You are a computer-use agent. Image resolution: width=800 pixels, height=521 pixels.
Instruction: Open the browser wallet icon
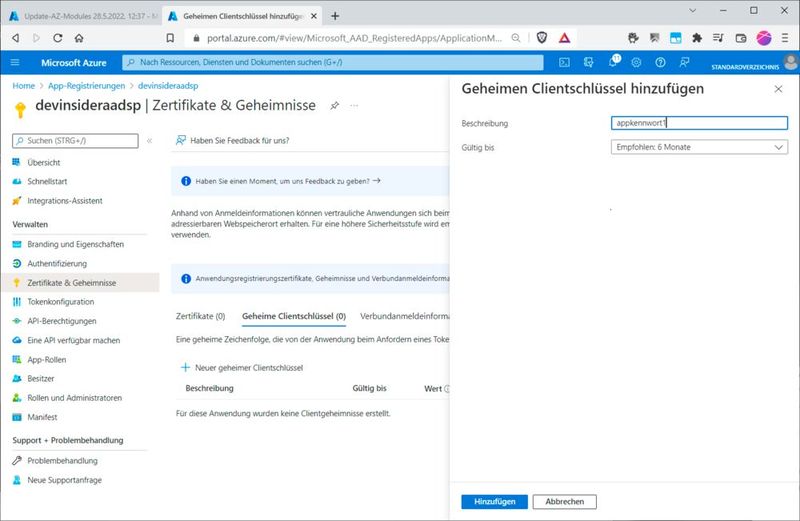(x=741, y=38)
